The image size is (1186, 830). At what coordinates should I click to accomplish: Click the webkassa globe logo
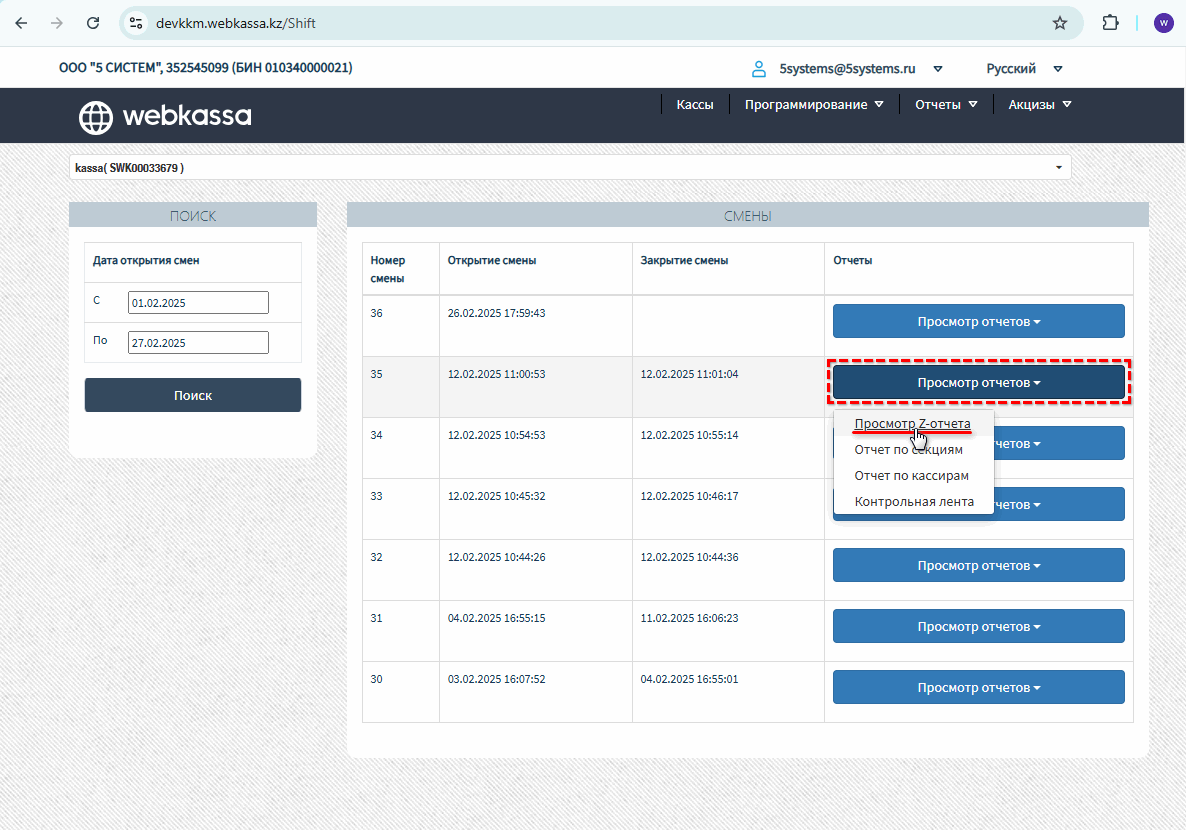(96, 117)
